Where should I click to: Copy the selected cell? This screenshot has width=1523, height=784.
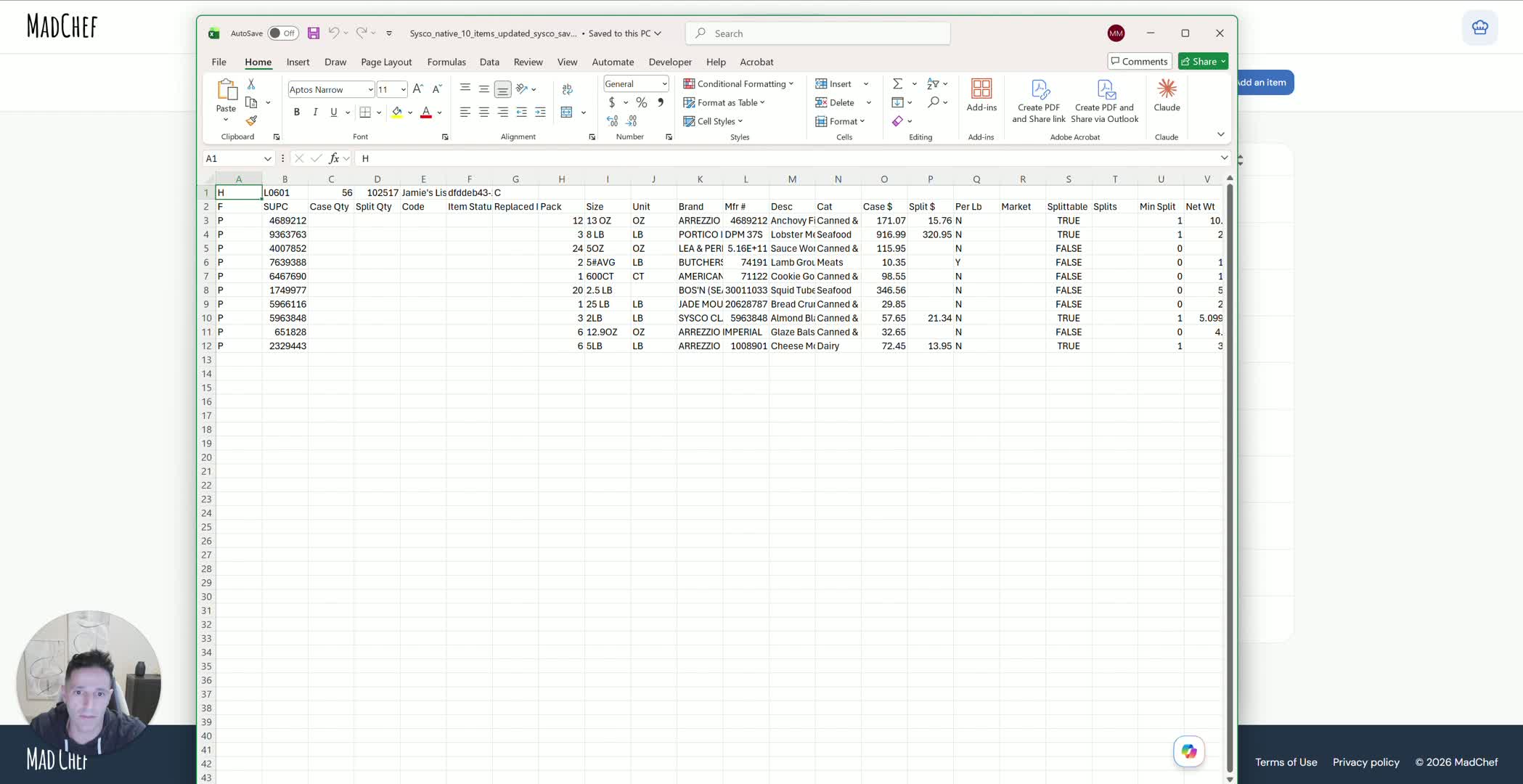[x=251, y=102]
